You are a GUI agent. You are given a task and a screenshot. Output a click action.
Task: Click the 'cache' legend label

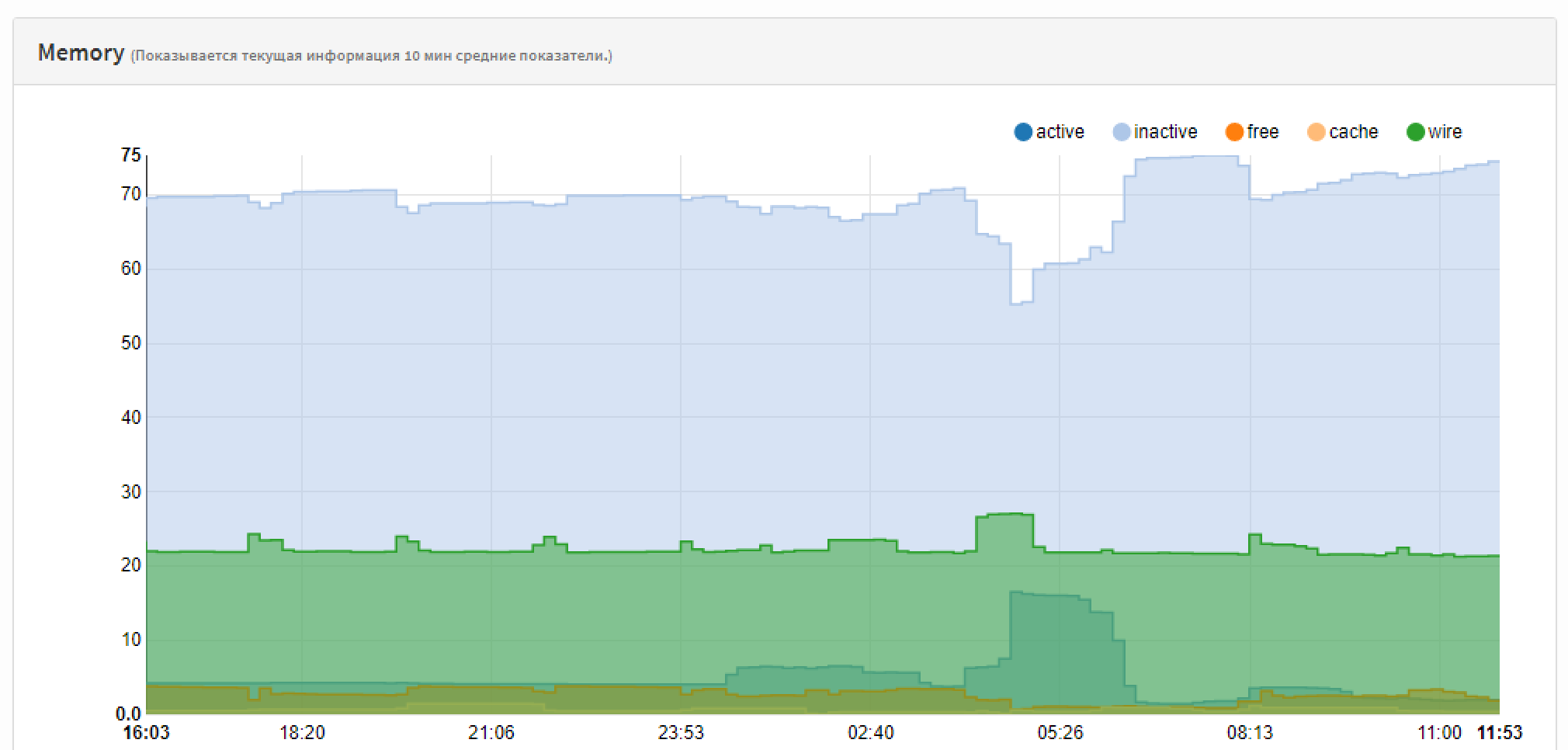tap(1354, 132)
